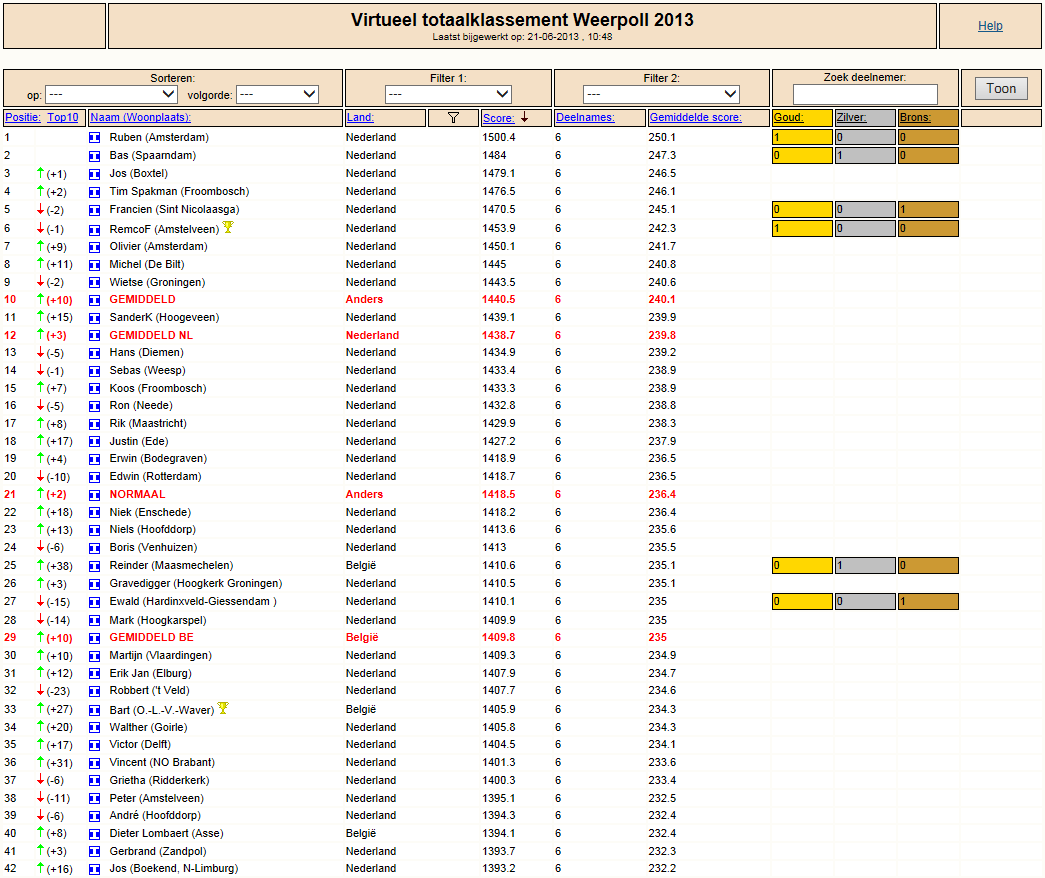Click the trophy icon next to Bart (O.-L.-V.-Waver)
The image size is (1045, 878).
coord(223,708)
